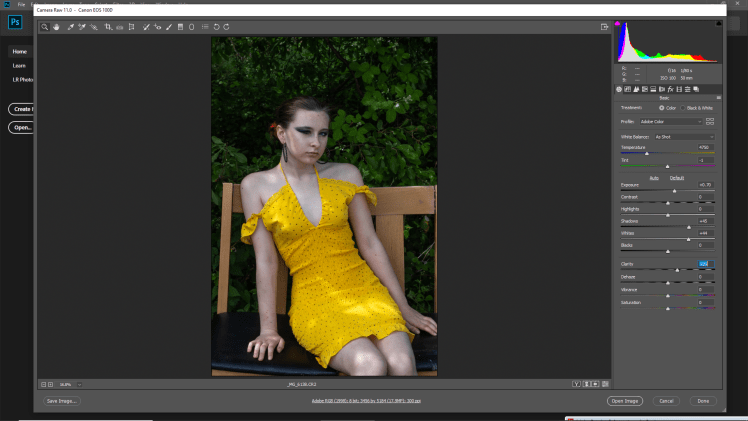Select the Adjustment Brush tool
This screenshot has height=421, width=748.
pos(168,27)
